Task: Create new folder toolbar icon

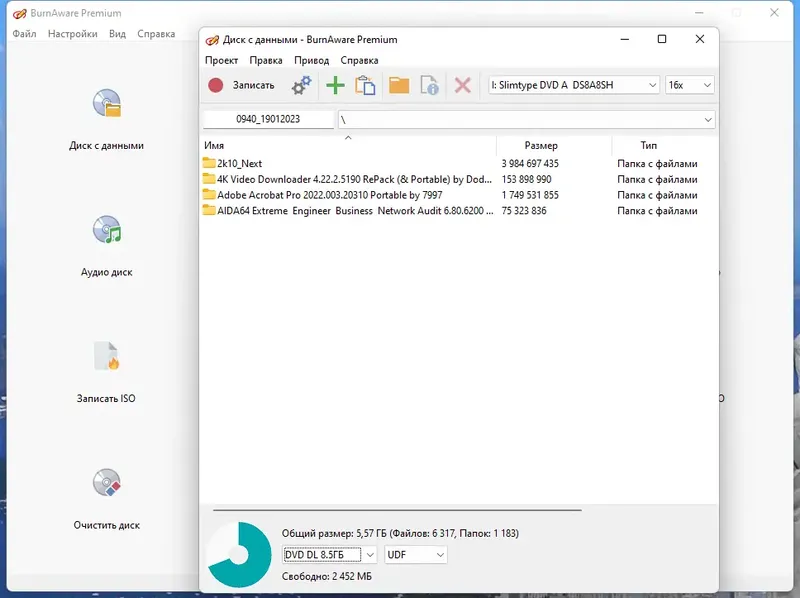Action: pos(399,85)
